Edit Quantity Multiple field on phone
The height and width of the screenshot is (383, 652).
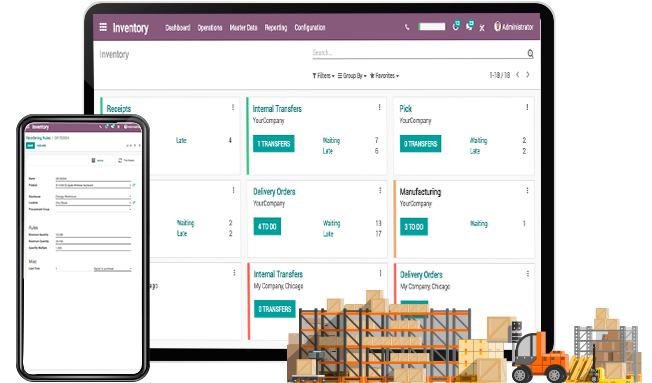tap(93, 248)
